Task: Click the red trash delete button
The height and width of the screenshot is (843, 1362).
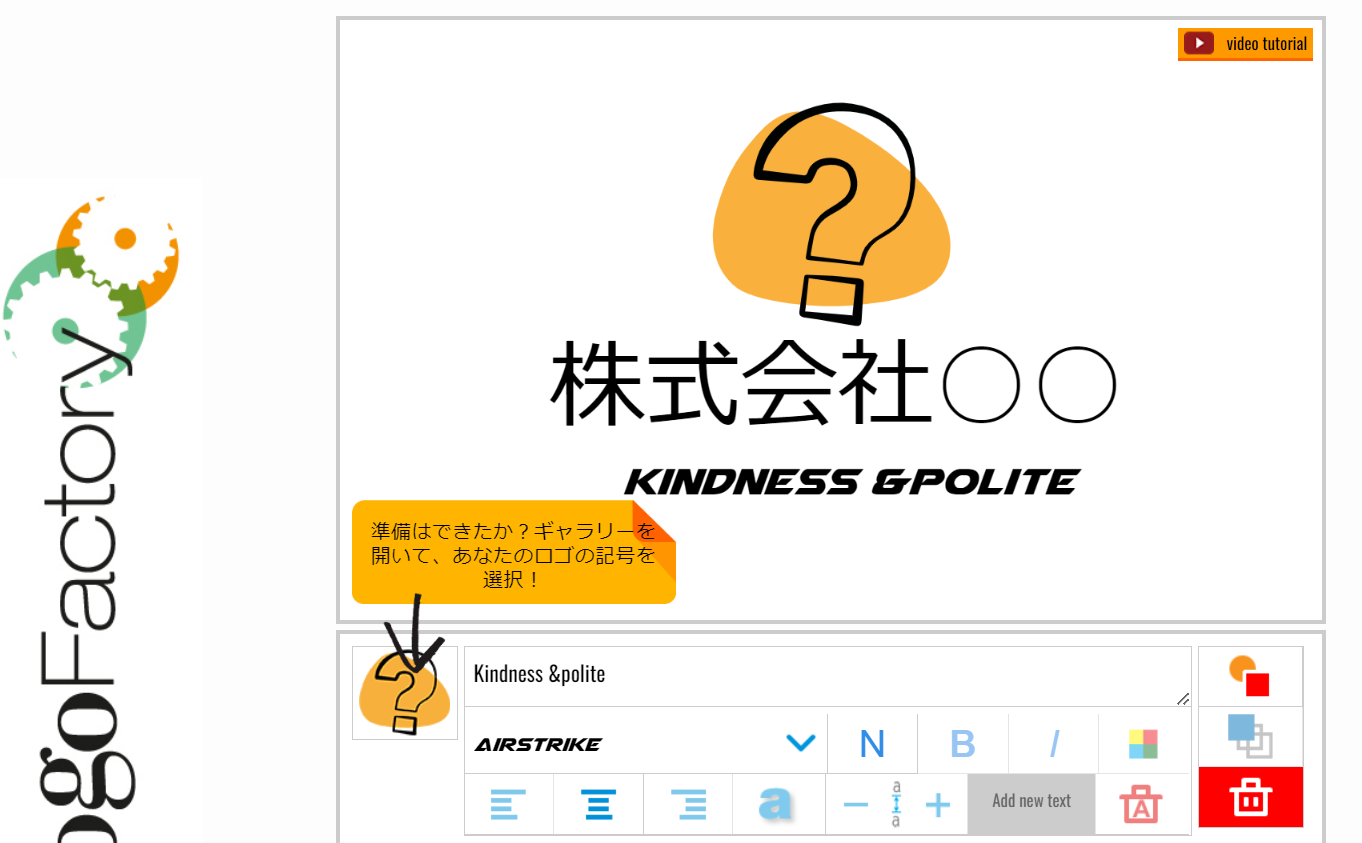Action: (1251, 797)
